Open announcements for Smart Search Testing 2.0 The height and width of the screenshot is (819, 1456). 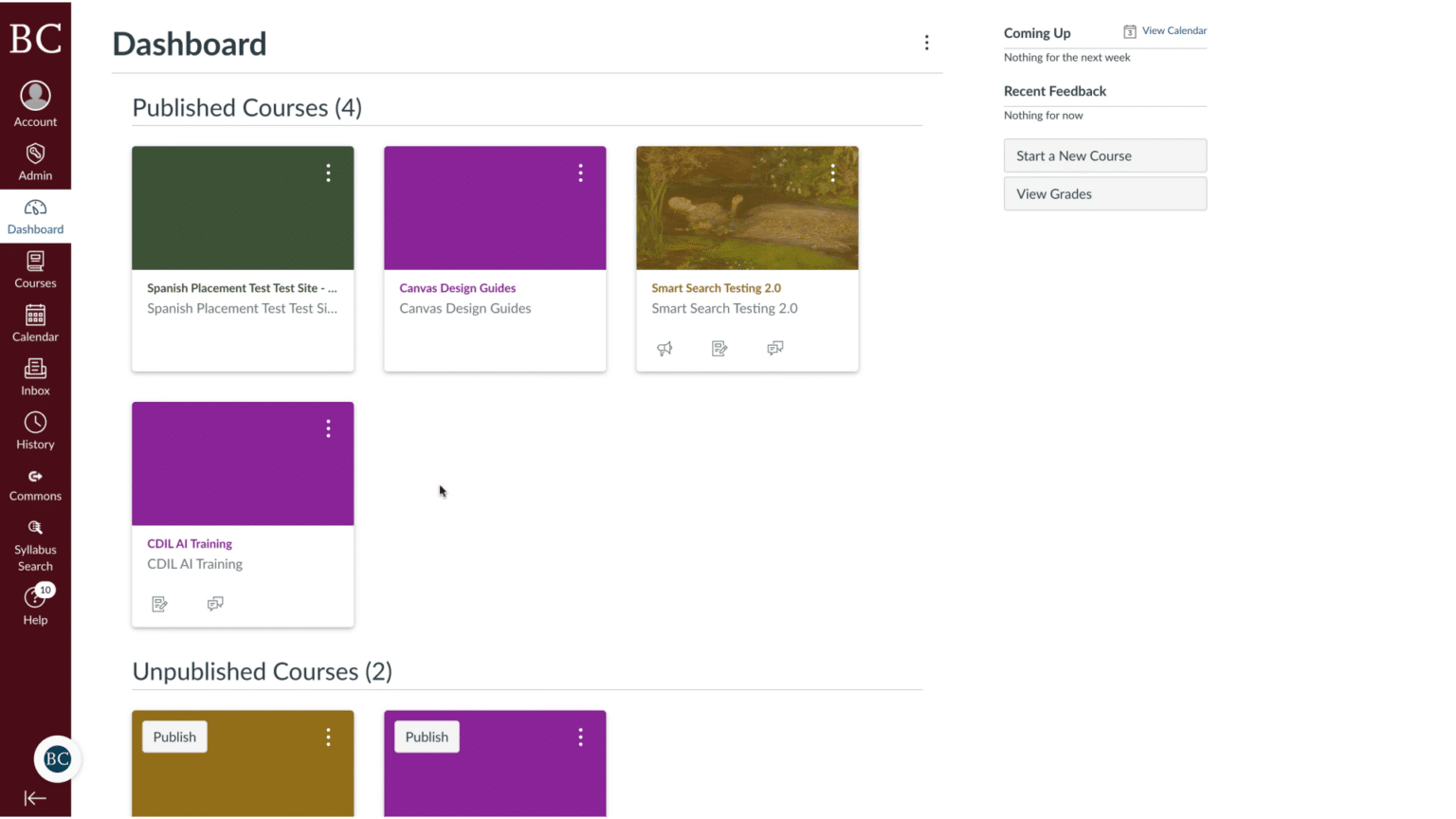click(x=664, y=348)
